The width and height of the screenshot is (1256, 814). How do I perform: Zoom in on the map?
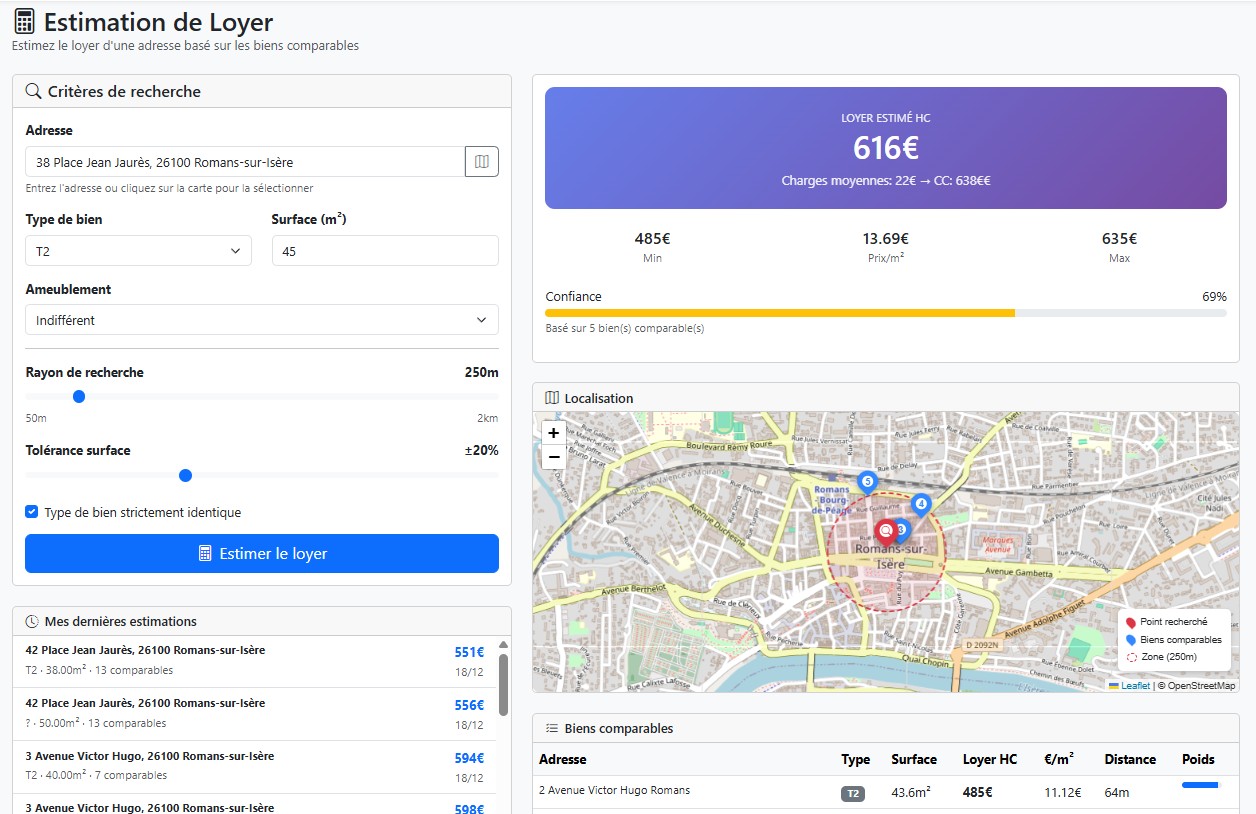tap(553, 433)
